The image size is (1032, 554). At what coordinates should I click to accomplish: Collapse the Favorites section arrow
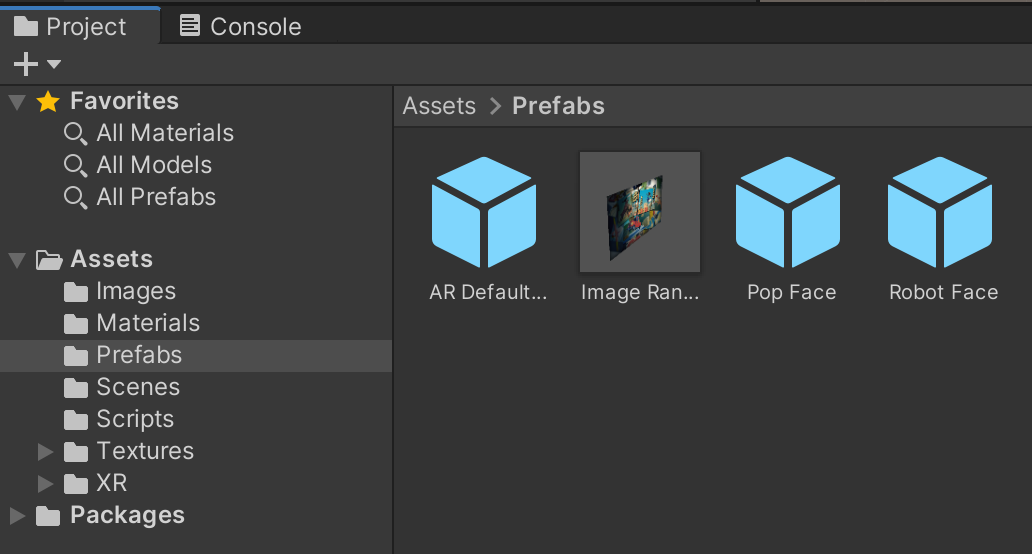pos(17,102)
